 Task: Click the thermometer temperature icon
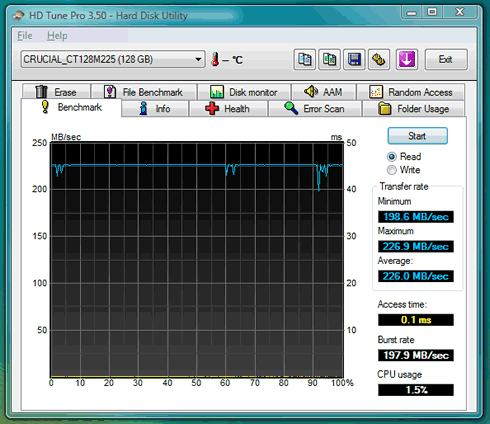click(215, 59)
